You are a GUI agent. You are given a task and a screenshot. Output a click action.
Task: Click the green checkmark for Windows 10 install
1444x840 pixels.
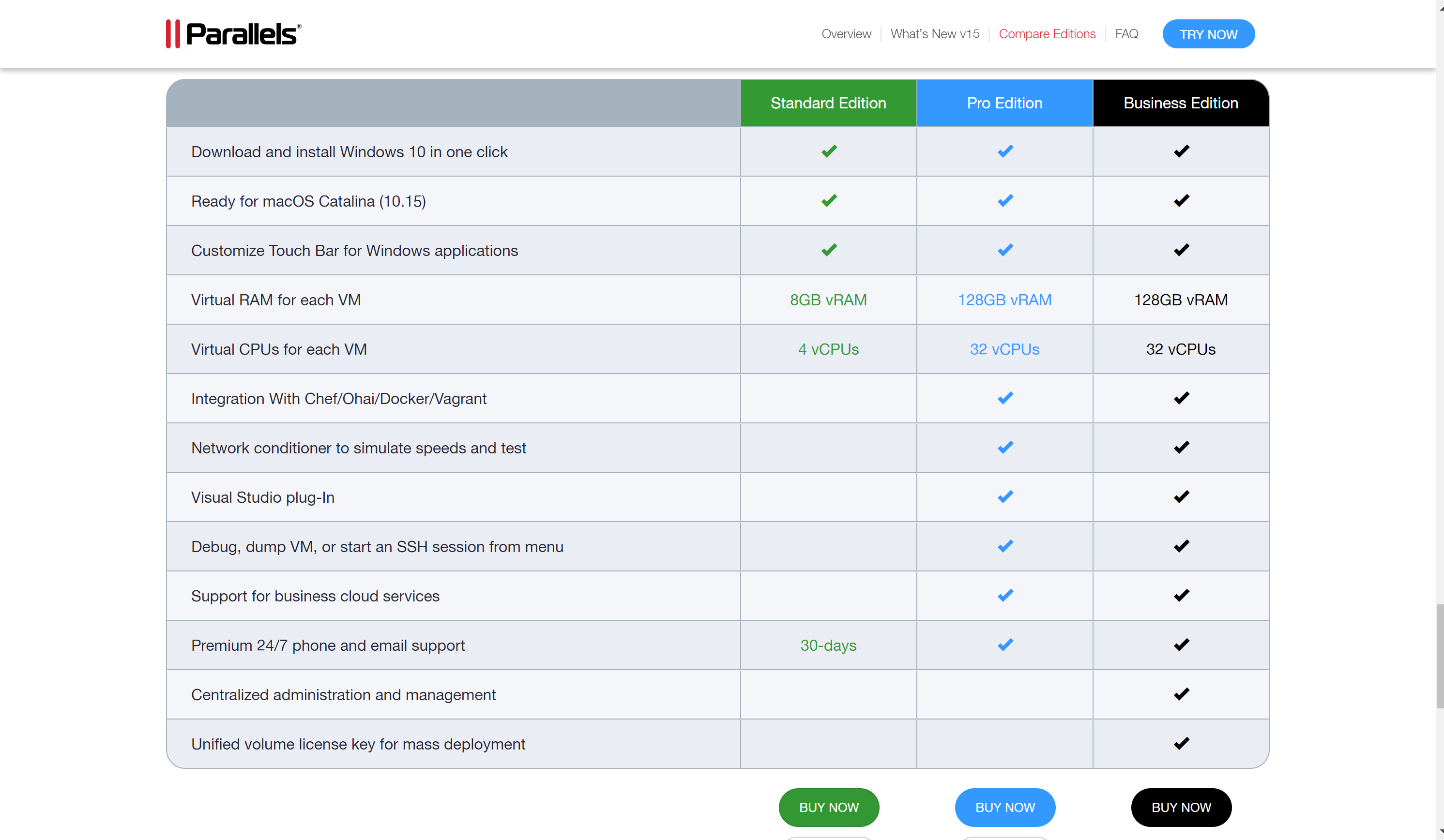click(x=829, y=151)
